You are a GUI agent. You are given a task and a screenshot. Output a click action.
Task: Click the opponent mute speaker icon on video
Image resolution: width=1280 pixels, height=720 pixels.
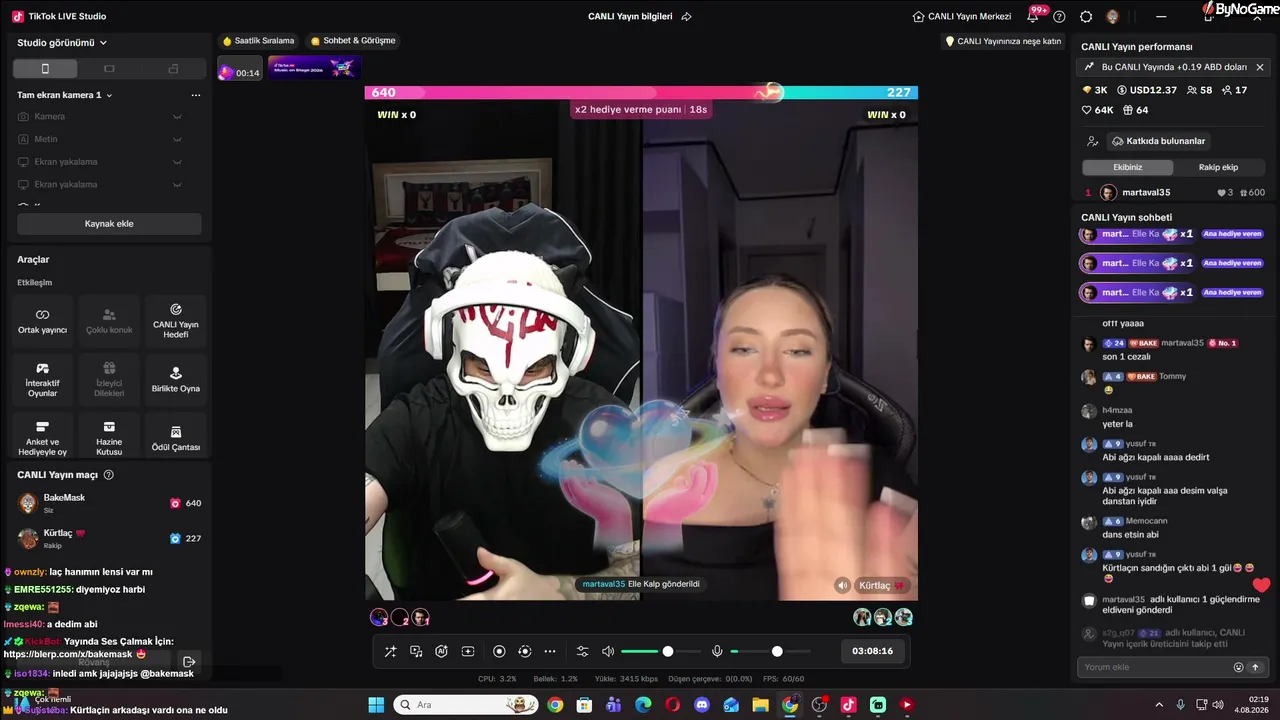coord(842,585)
